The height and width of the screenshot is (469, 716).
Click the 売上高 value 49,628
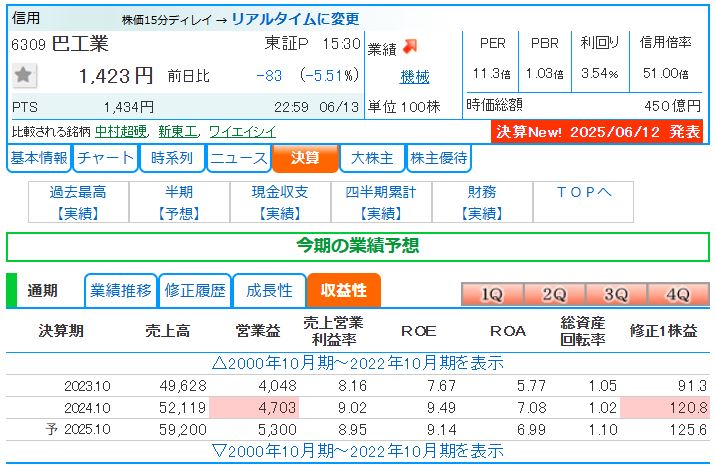pyautogui.click(x=183, y=386)
